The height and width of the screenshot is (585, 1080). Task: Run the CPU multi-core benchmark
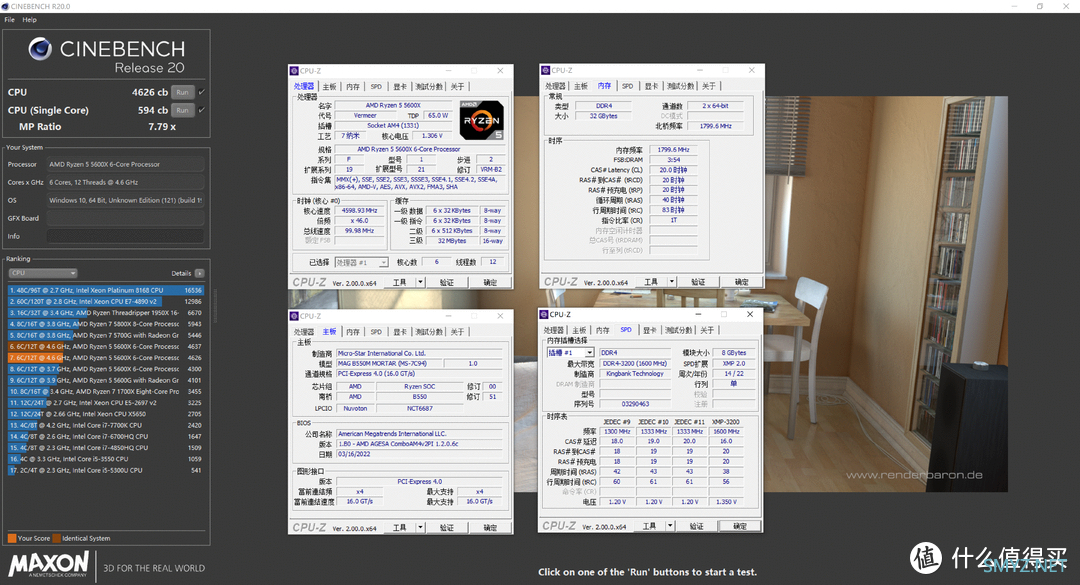pos(183,92)
